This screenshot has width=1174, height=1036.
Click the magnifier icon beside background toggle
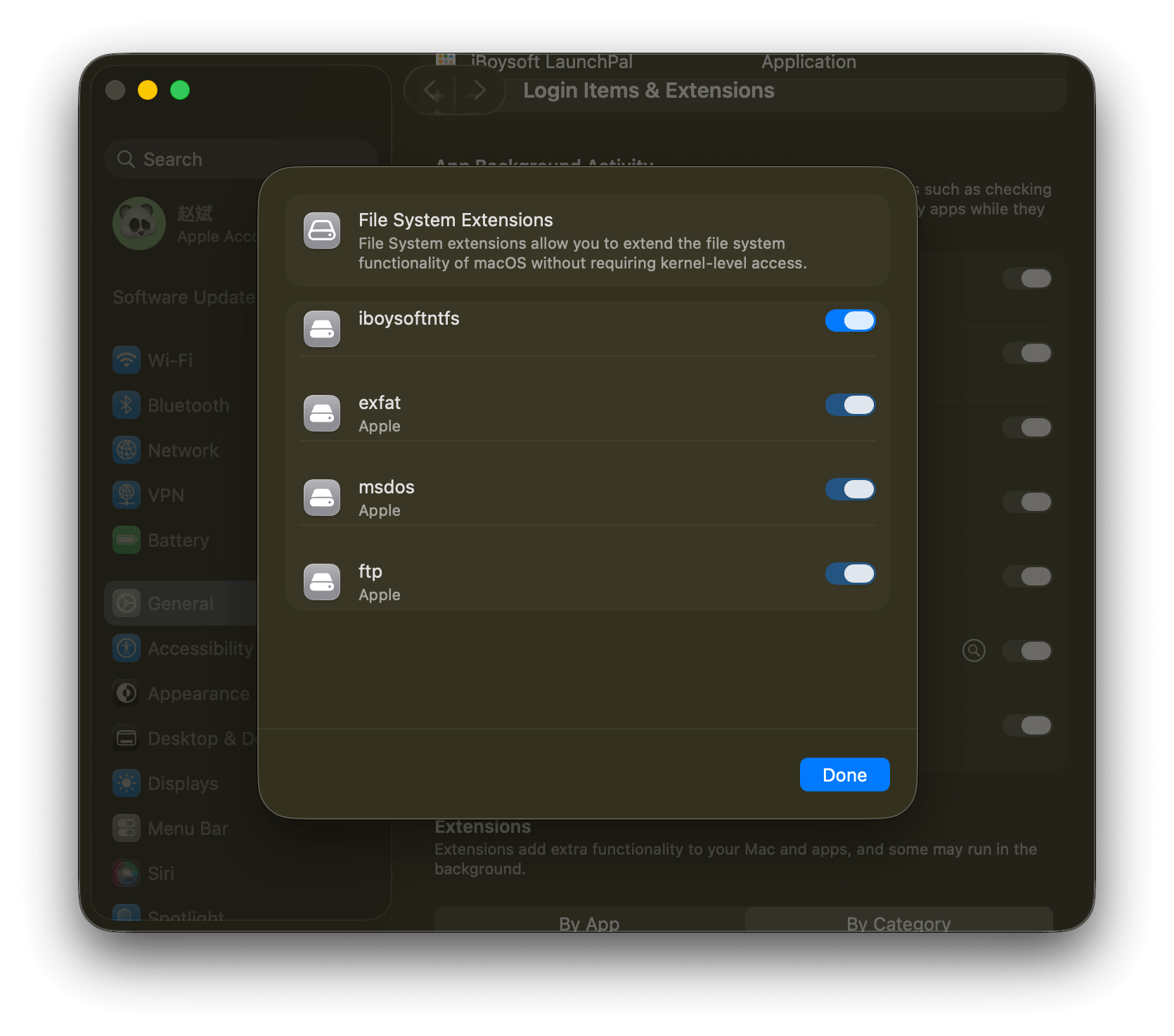(x=974, y=651)
